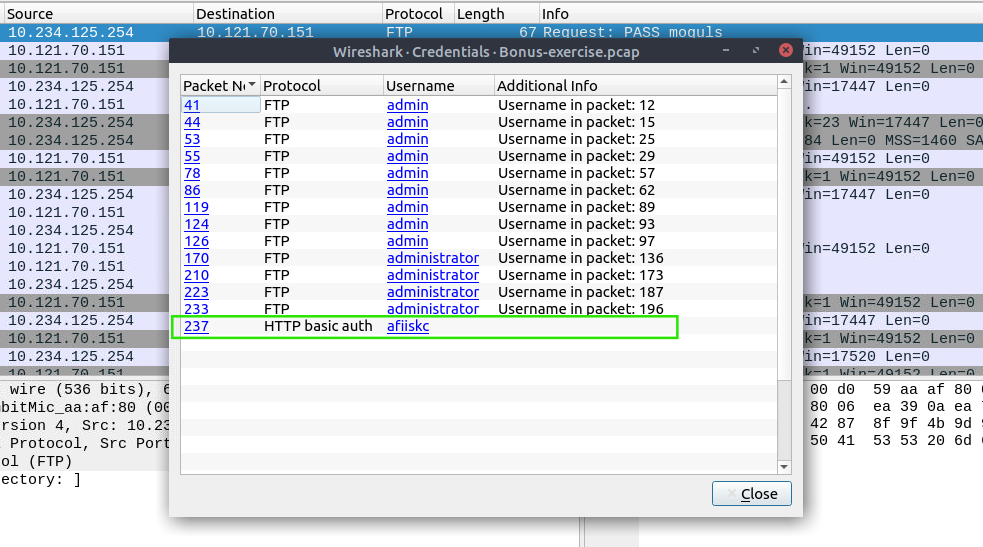983x547 pixels.
Task: Select the FTP PASS moguls packet row in main window
Action: click(x=492, y=32)
